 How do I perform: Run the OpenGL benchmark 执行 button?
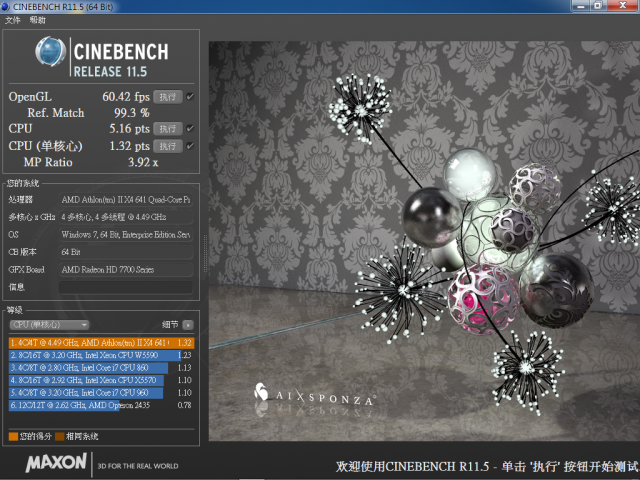point(168,97)
